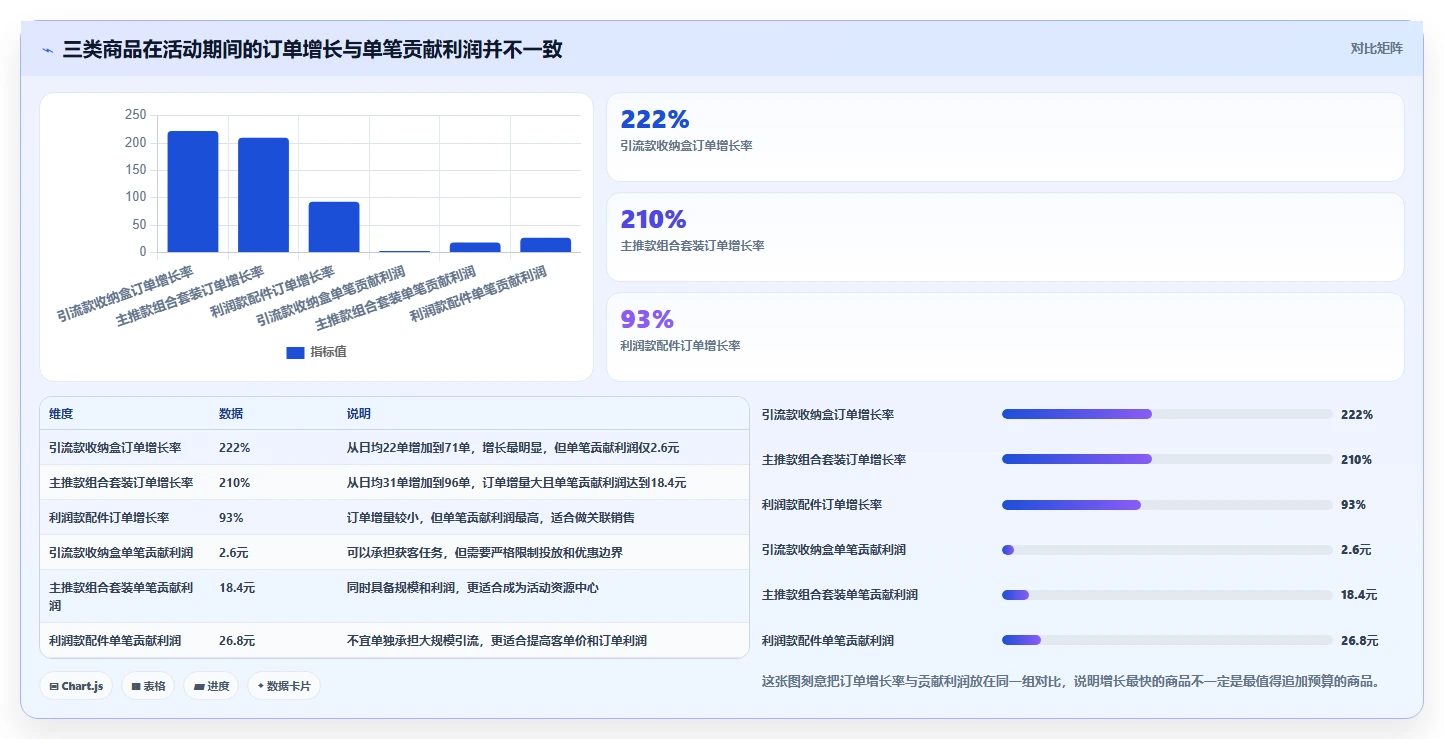Click the table note 可以承担获客任务

[485, 553]
